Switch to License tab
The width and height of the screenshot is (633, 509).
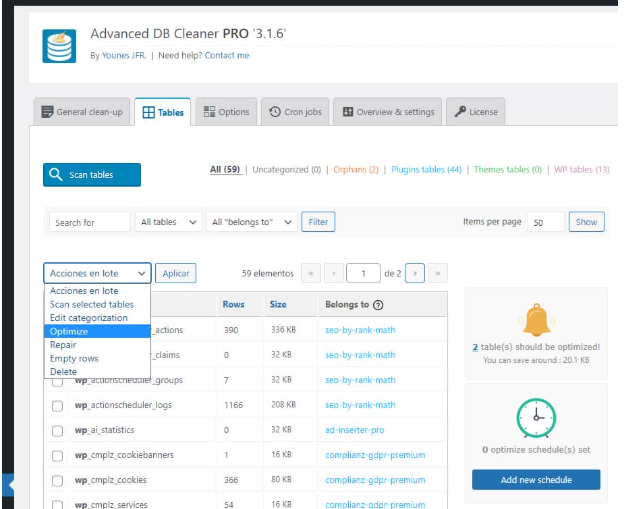point(476,112)
